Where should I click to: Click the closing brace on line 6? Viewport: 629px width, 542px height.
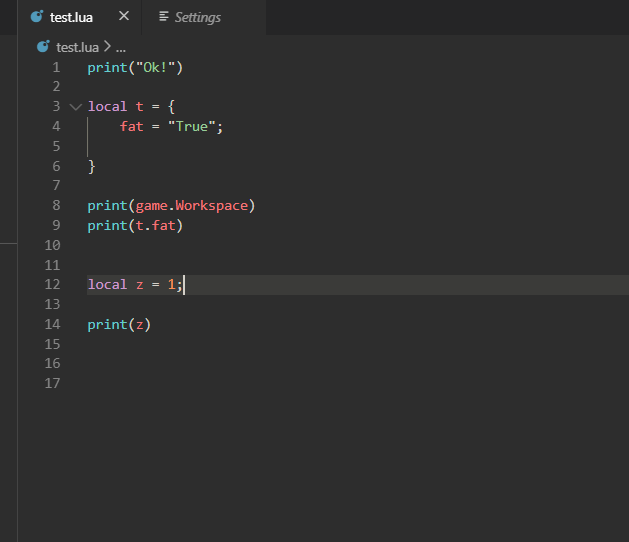(x=91, y=166)
